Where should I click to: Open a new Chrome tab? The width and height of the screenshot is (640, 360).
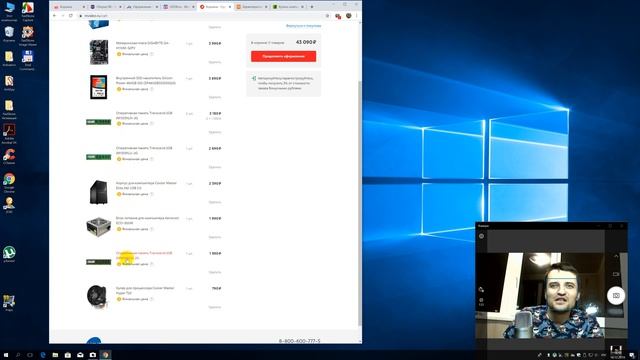(312, 7)
